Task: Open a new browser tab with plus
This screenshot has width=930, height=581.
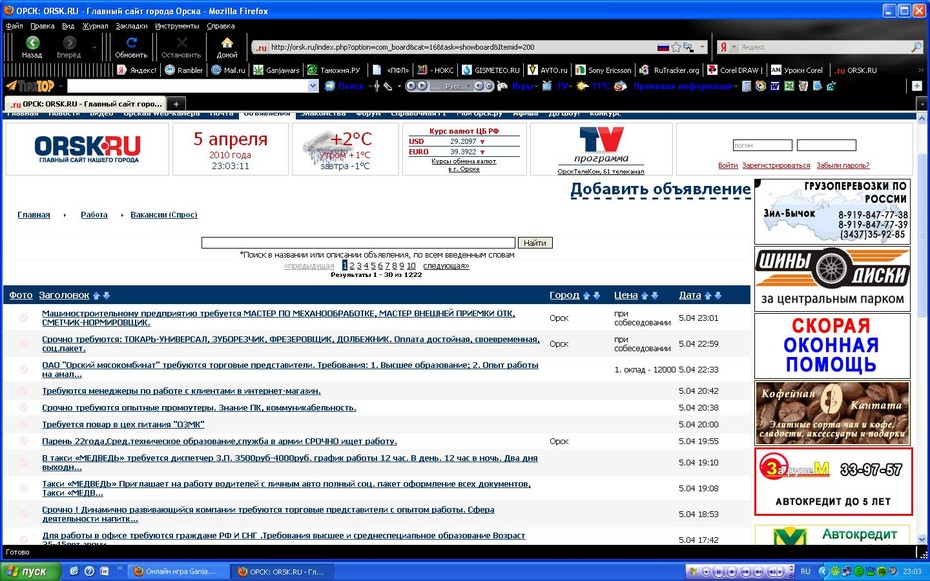Action: pyautogui.click(x=176, y=103)
